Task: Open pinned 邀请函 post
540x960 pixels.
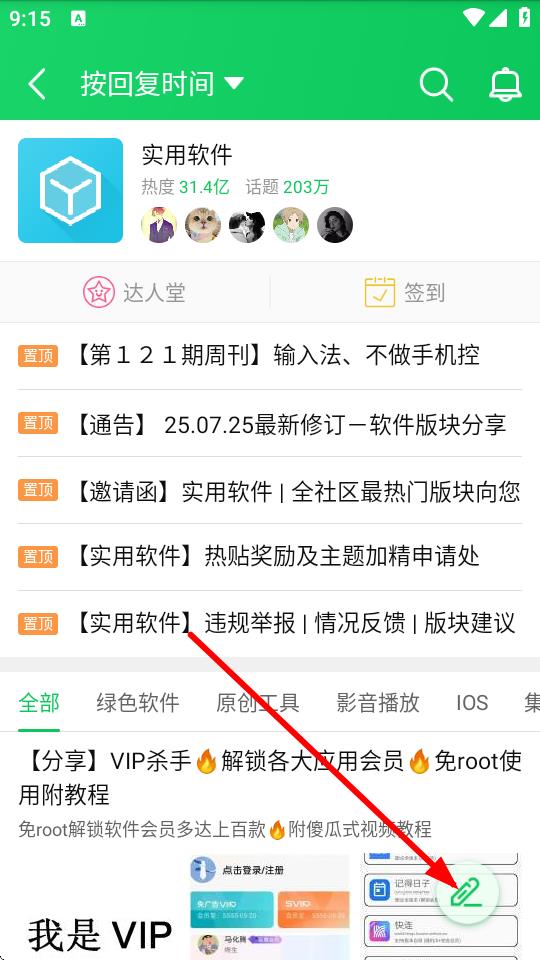Action: [269, 490]
